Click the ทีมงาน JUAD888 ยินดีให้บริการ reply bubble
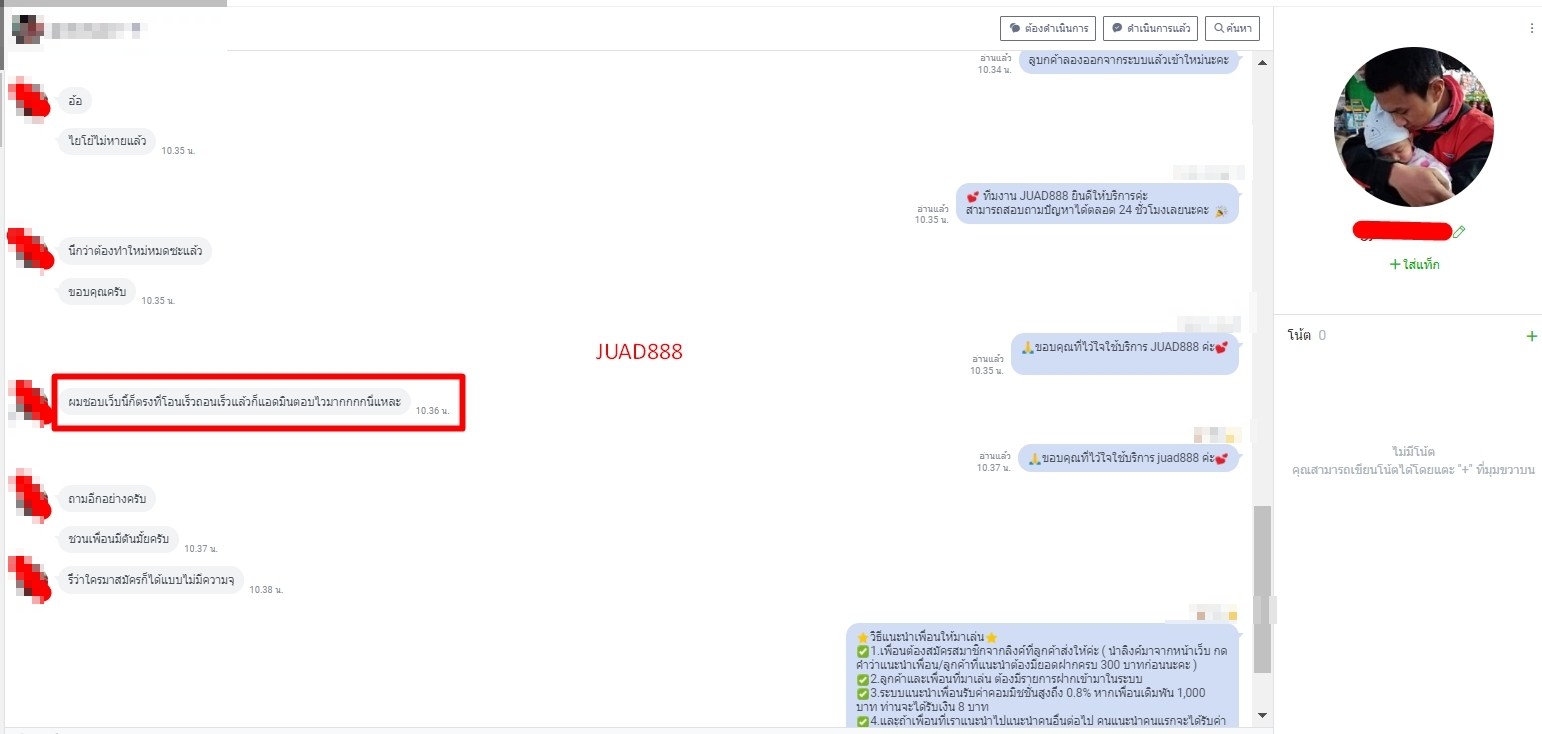This screenshot has height=734, width=1542. pos(1096,203)
